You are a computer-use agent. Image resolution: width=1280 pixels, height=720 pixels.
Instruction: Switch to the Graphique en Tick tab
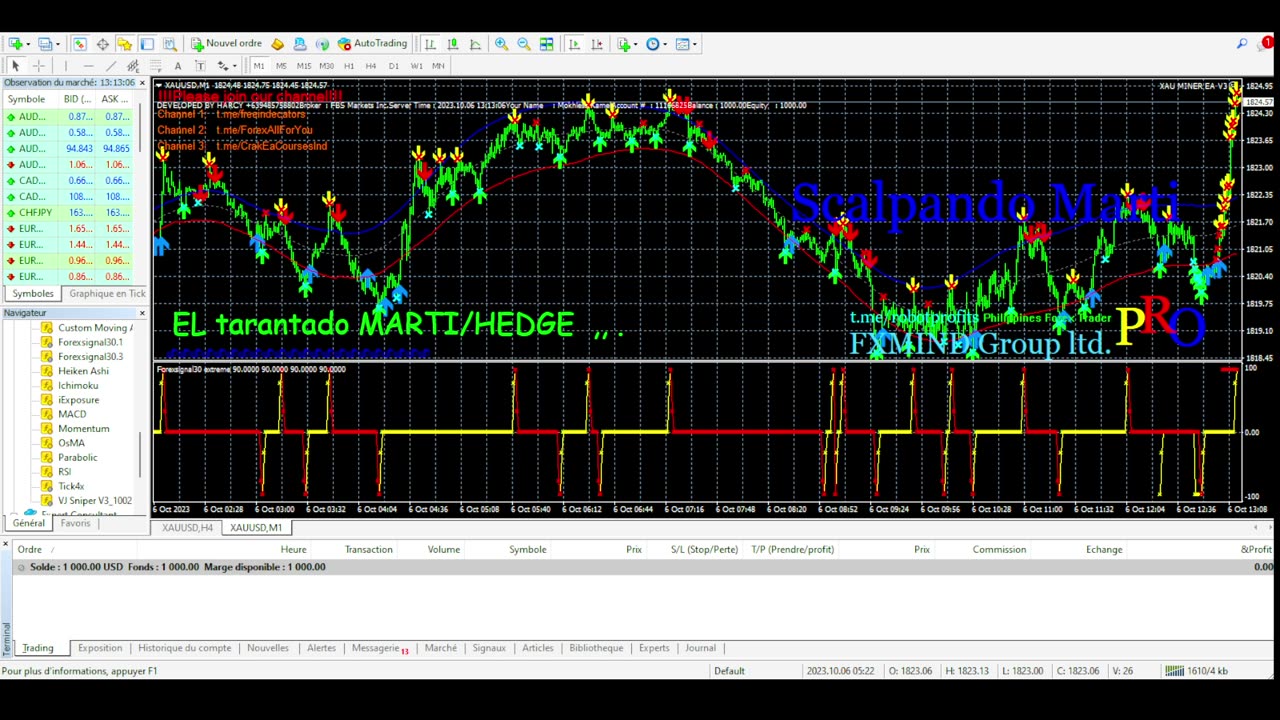tap(107, 294)
